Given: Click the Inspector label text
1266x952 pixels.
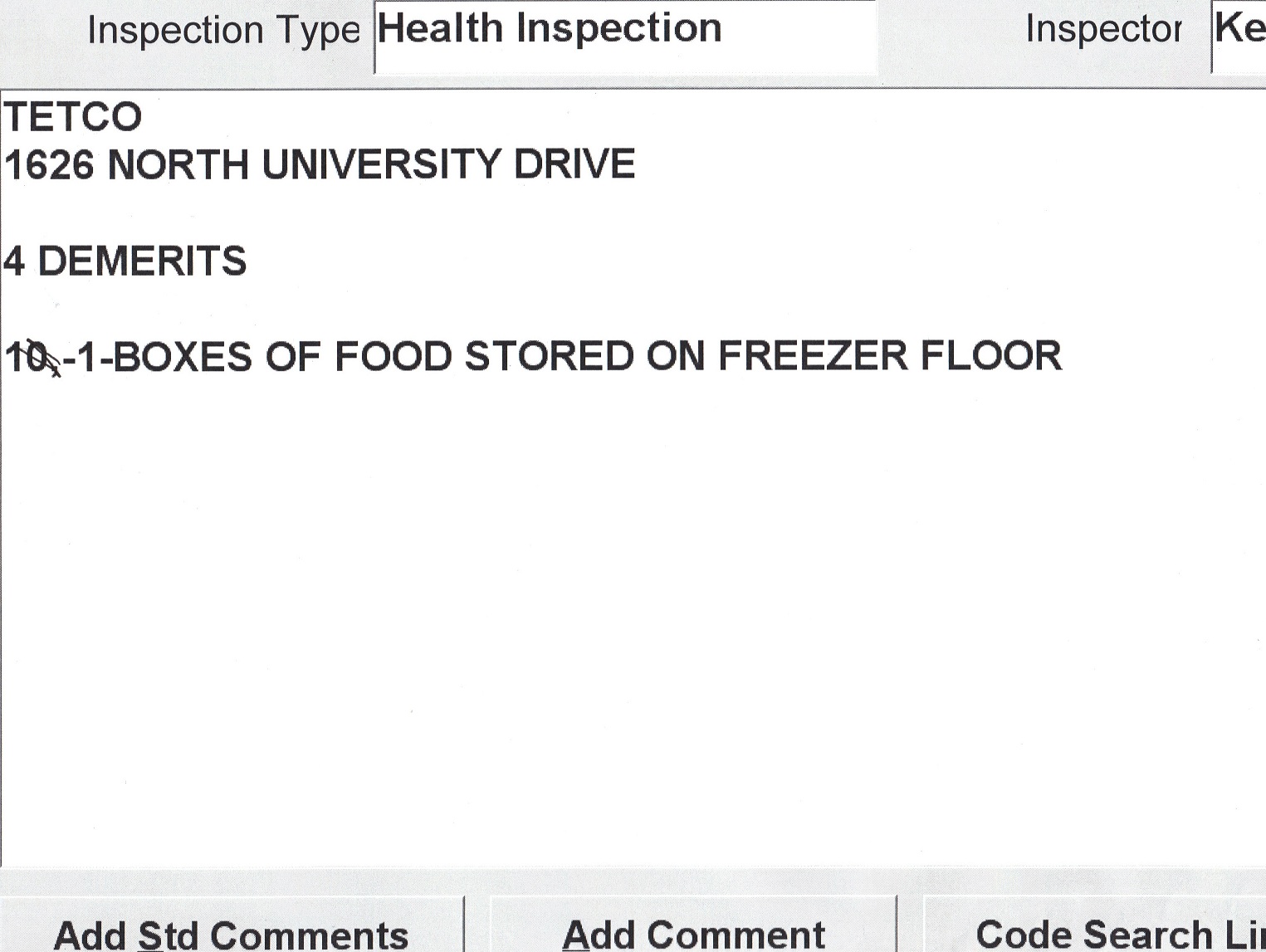Looking at the screenshot, I should click(1102, 30).
